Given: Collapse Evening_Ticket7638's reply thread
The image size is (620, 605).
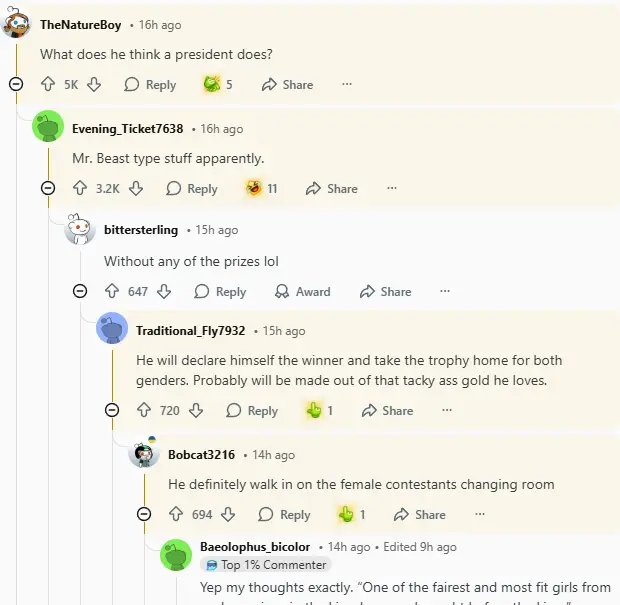Looking at the screenshot, I should (x=48, y=188).
